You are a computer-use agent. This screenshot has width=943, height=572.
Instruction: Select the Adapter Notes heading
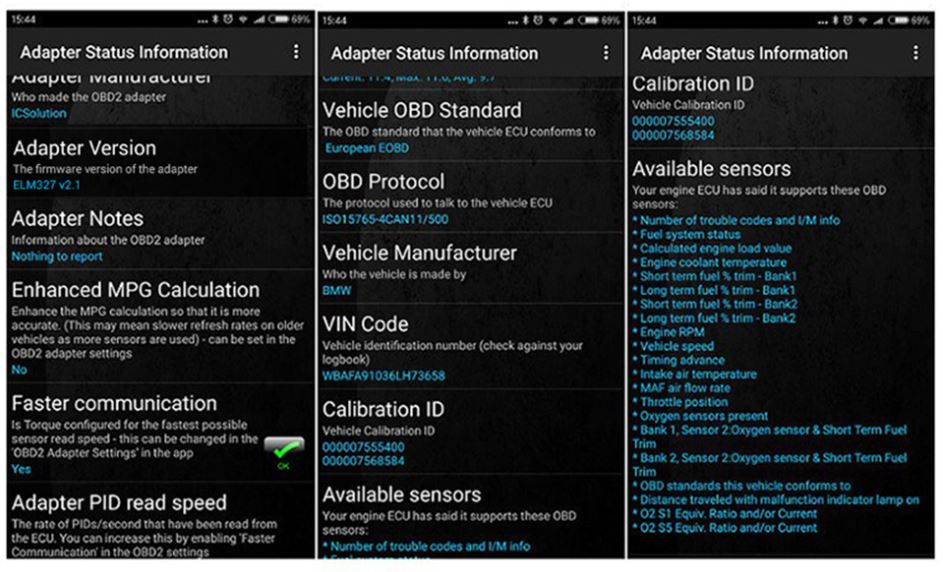coord(77,219)
